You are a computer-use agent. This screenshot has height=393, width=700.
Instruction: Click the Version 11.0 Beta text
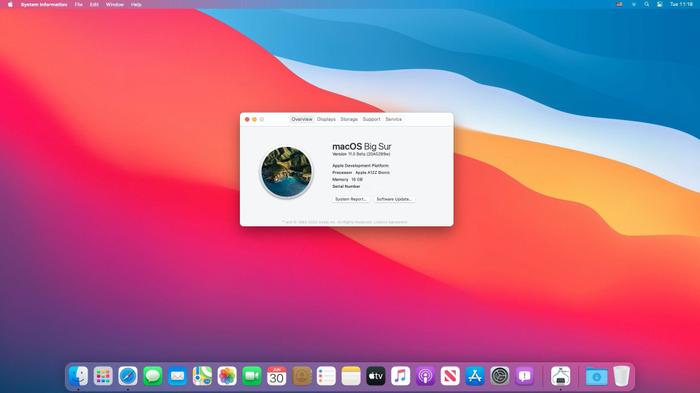tap(361, 154)
